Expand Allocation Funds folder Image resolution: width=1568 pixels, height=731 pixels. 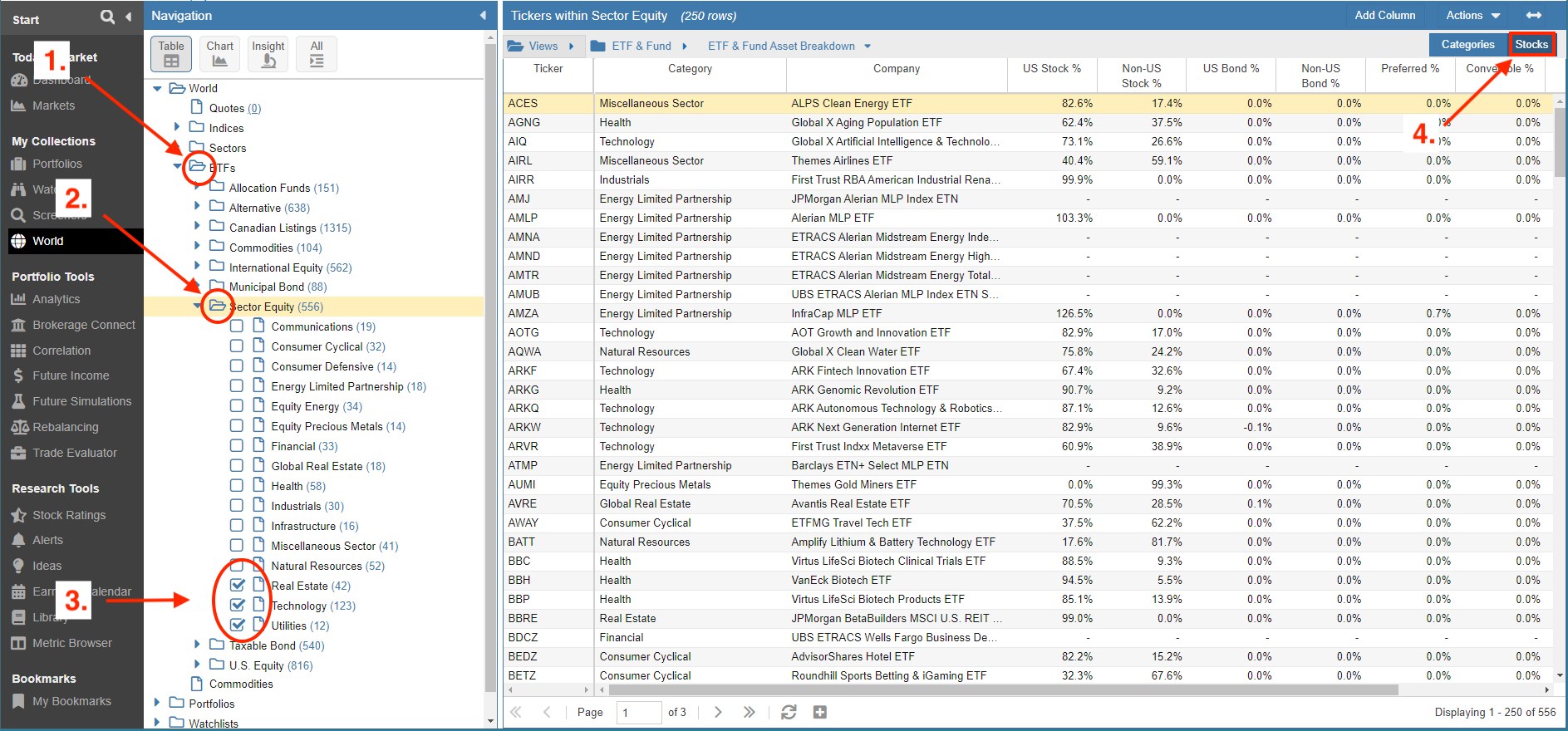(197, 187)
